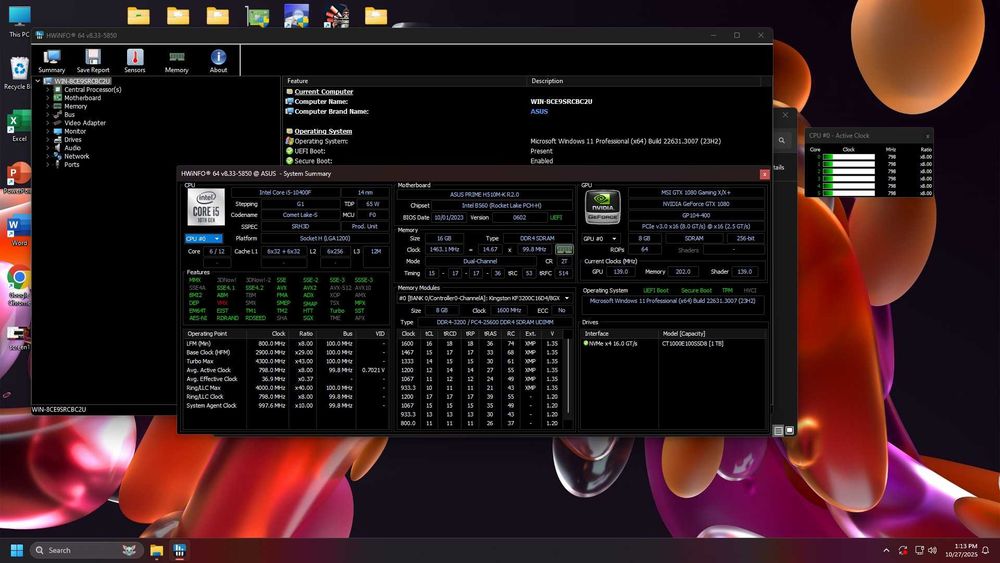Select the Ports tree item

tap(71, 165)
